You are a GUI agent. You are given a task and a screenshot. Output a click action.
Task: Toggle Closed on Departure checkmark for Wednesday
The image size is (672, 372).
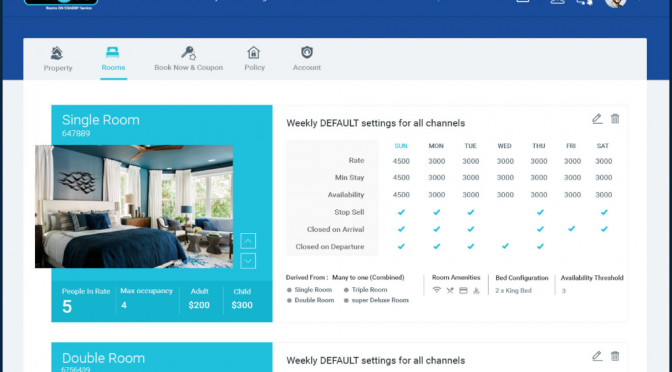click(x=505, y=246)
